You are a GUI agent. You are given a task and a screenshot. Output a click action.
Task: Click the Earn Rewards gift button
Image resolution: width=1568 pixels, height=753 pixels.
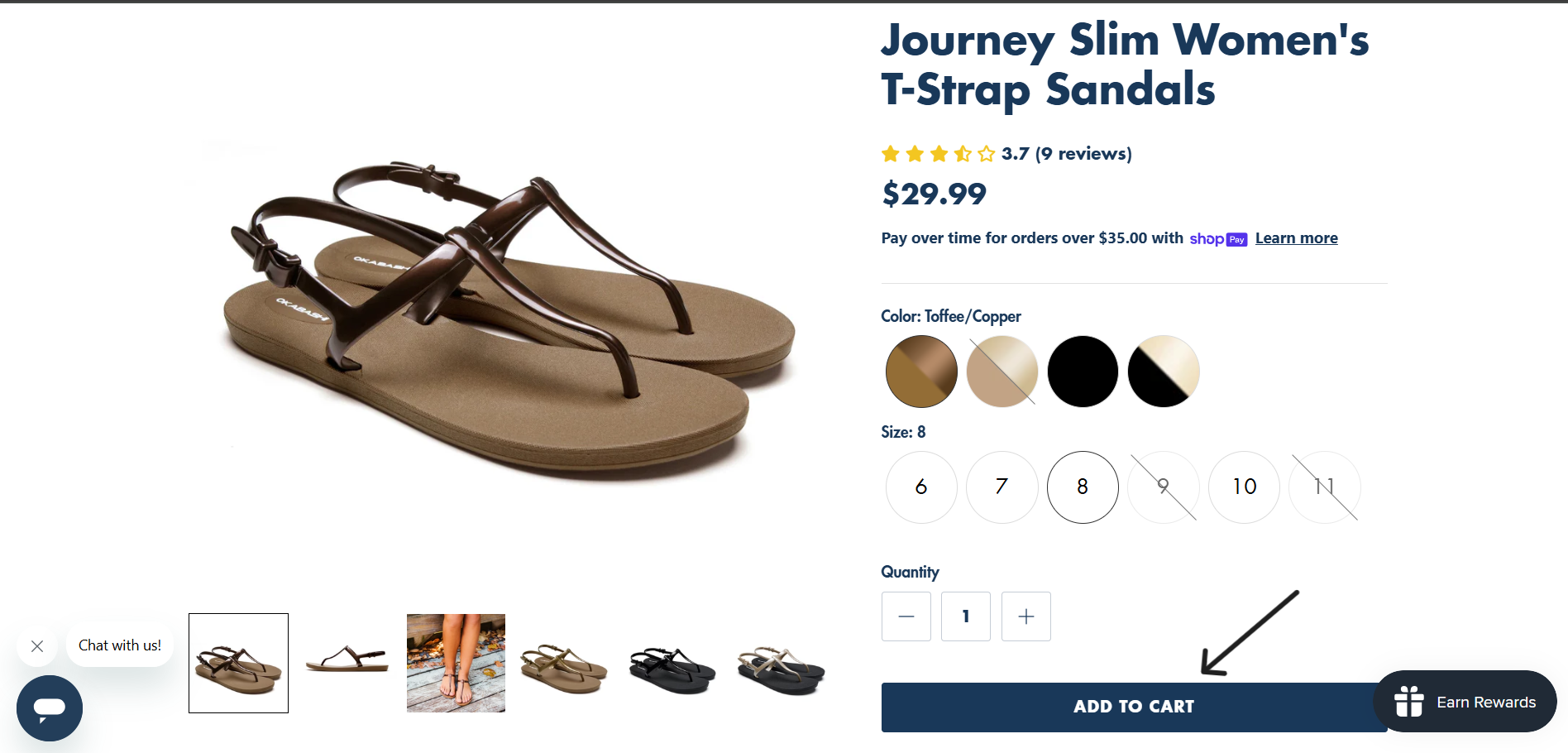1465,702
